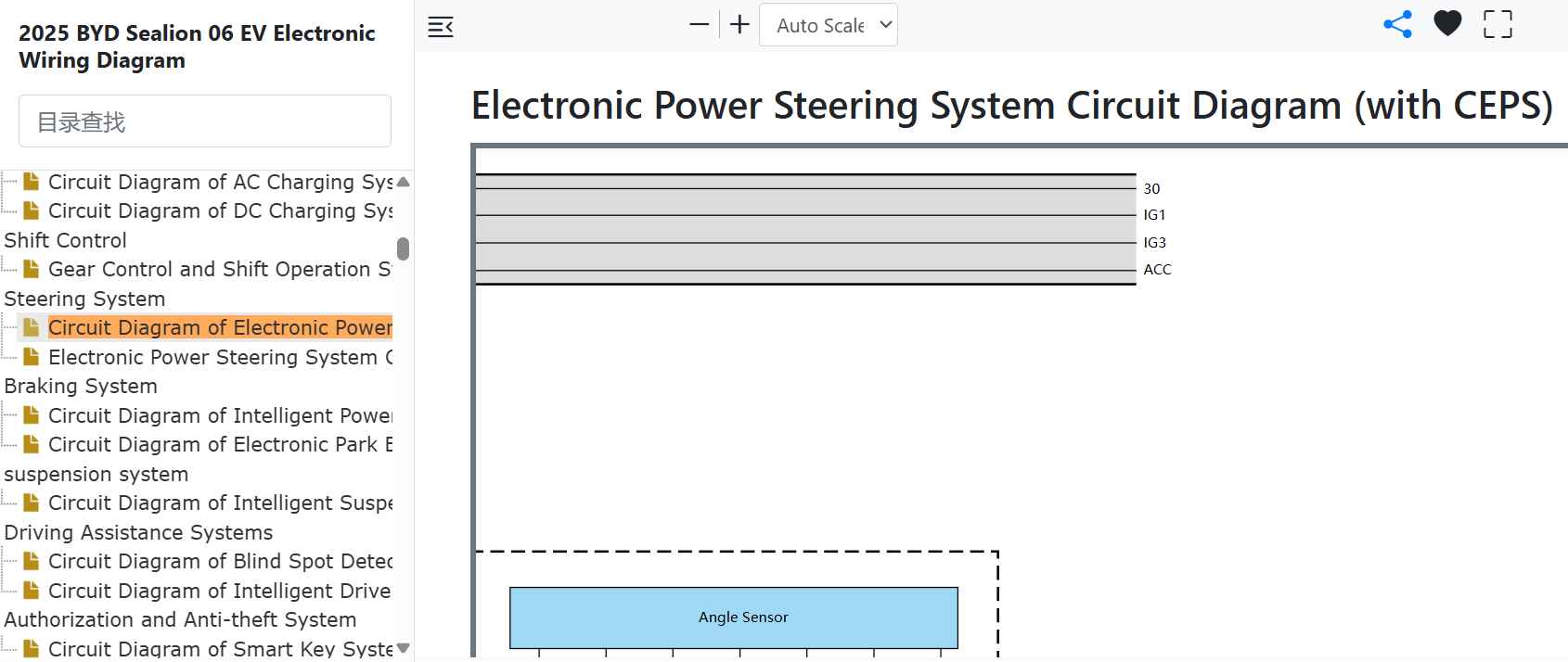Zoom in with the plus icon
The image size is (1568, 662).
coord(739,25)
